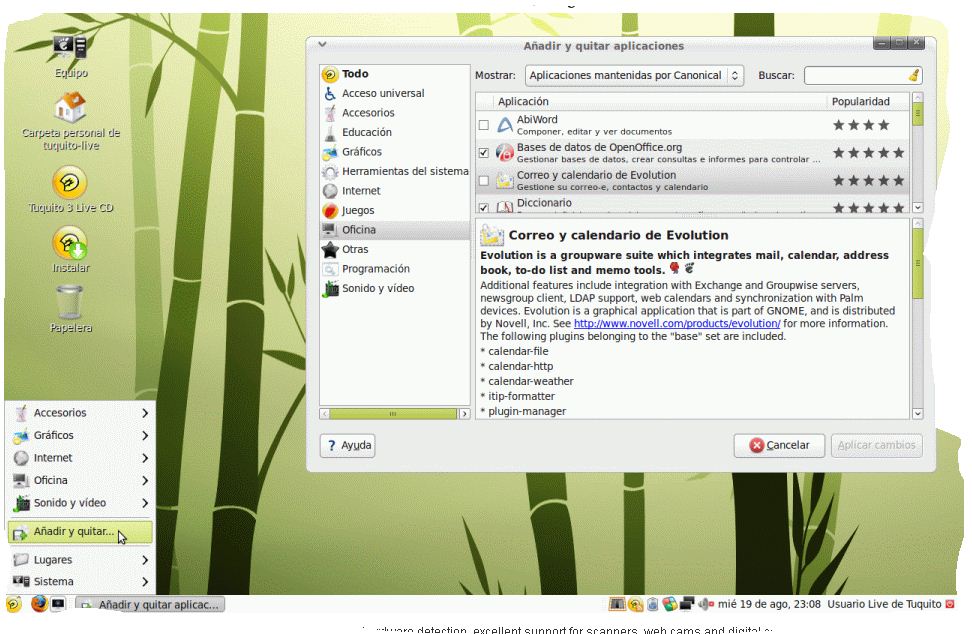972x634 pixels.
Task: Expand Sonido y vídeo submenu in menu
Action: click(x=80, y=503)
